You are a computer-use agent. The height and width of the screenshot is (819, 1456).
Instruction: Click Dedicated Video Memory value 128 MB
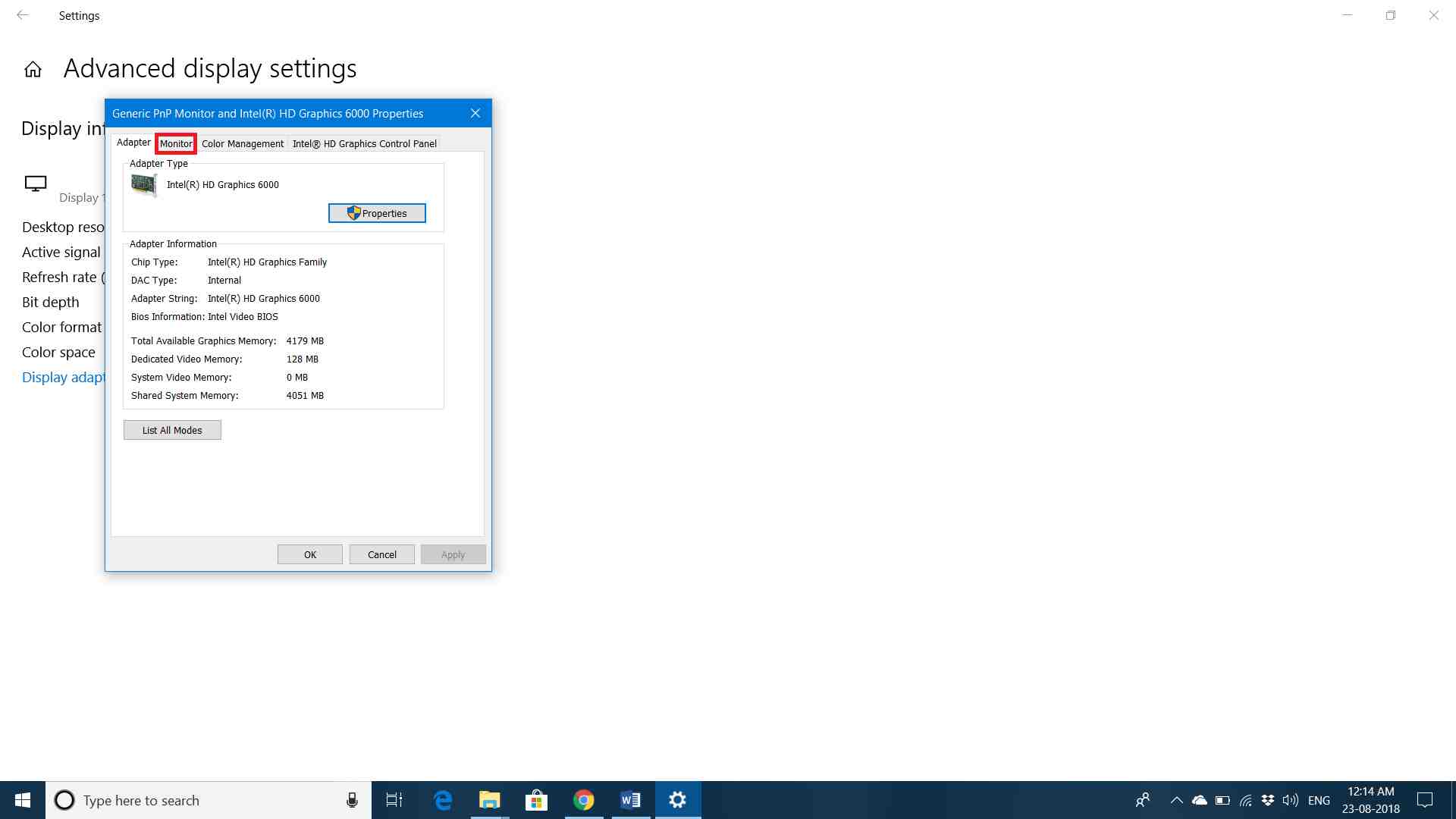point(303,359)
